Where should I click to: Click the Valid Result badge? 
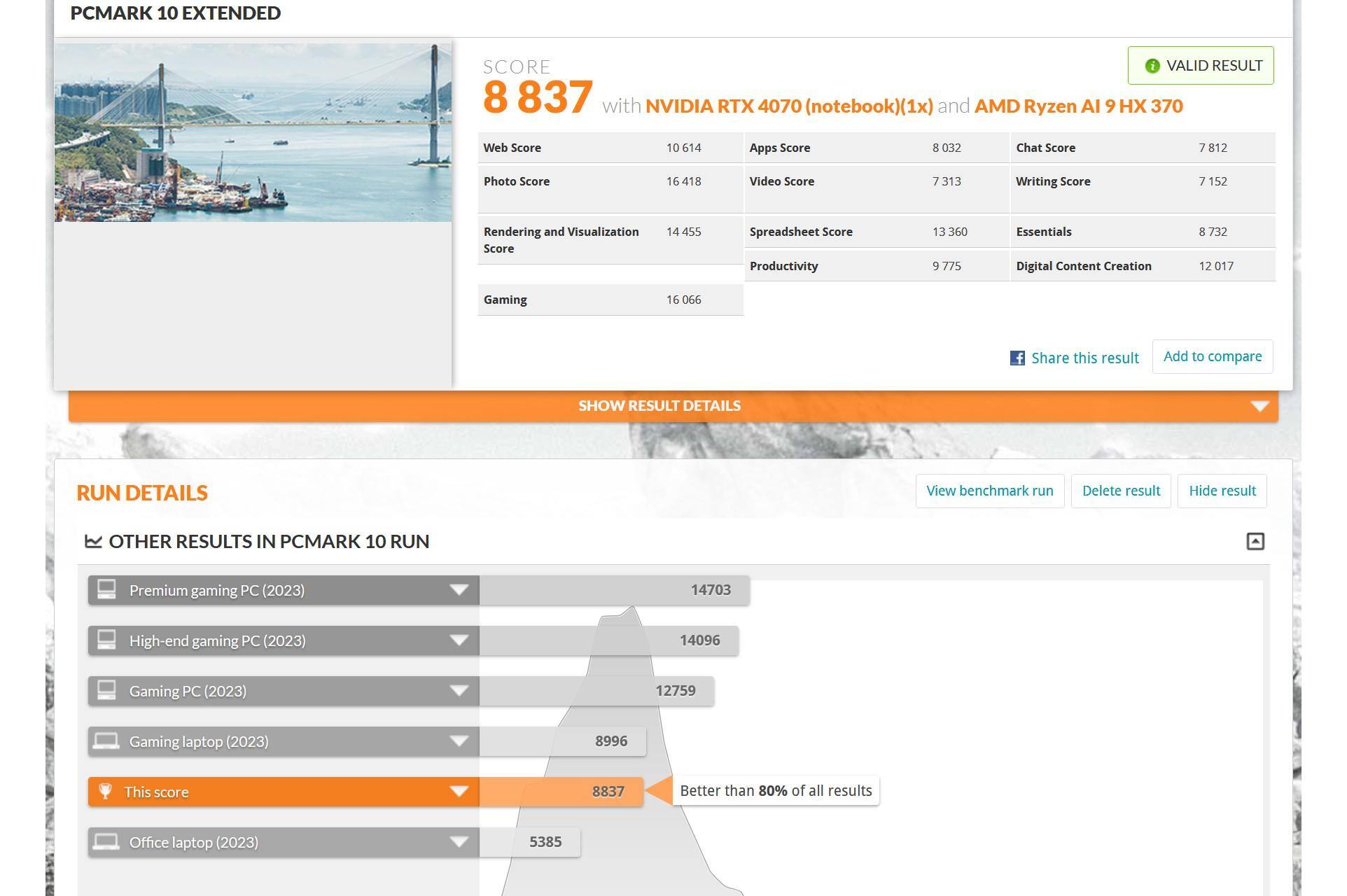click(x=1200, y=66)
